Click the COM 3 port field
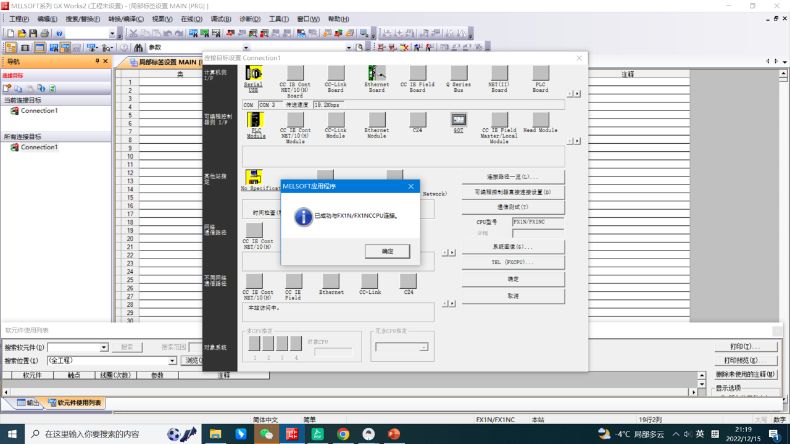Viewport: 790px width, 444px height. click(269, 105)
